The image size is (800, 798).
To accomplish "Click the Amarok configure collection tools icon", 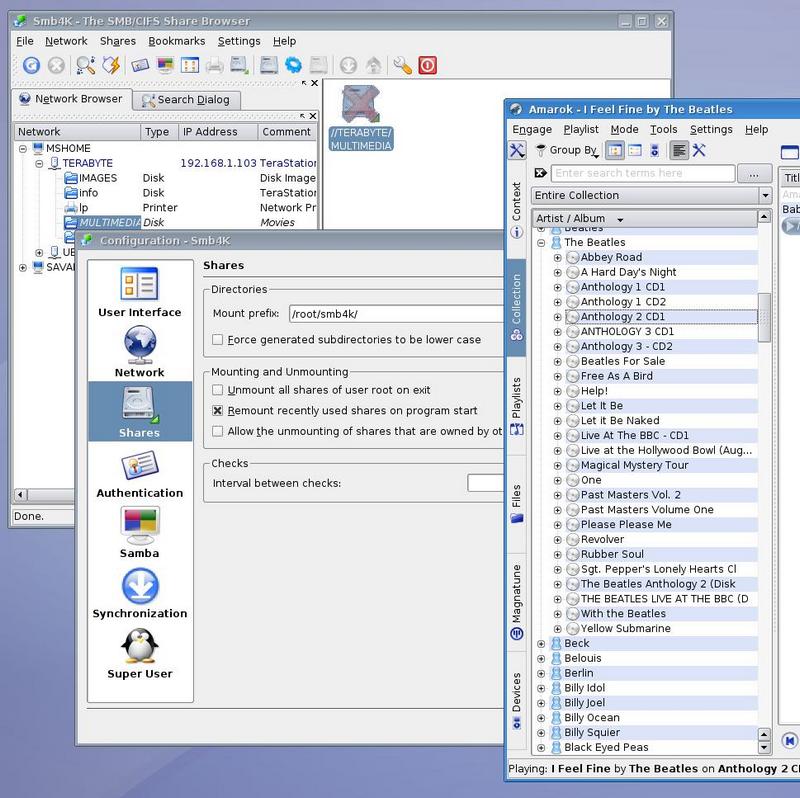I will [699, 151].
